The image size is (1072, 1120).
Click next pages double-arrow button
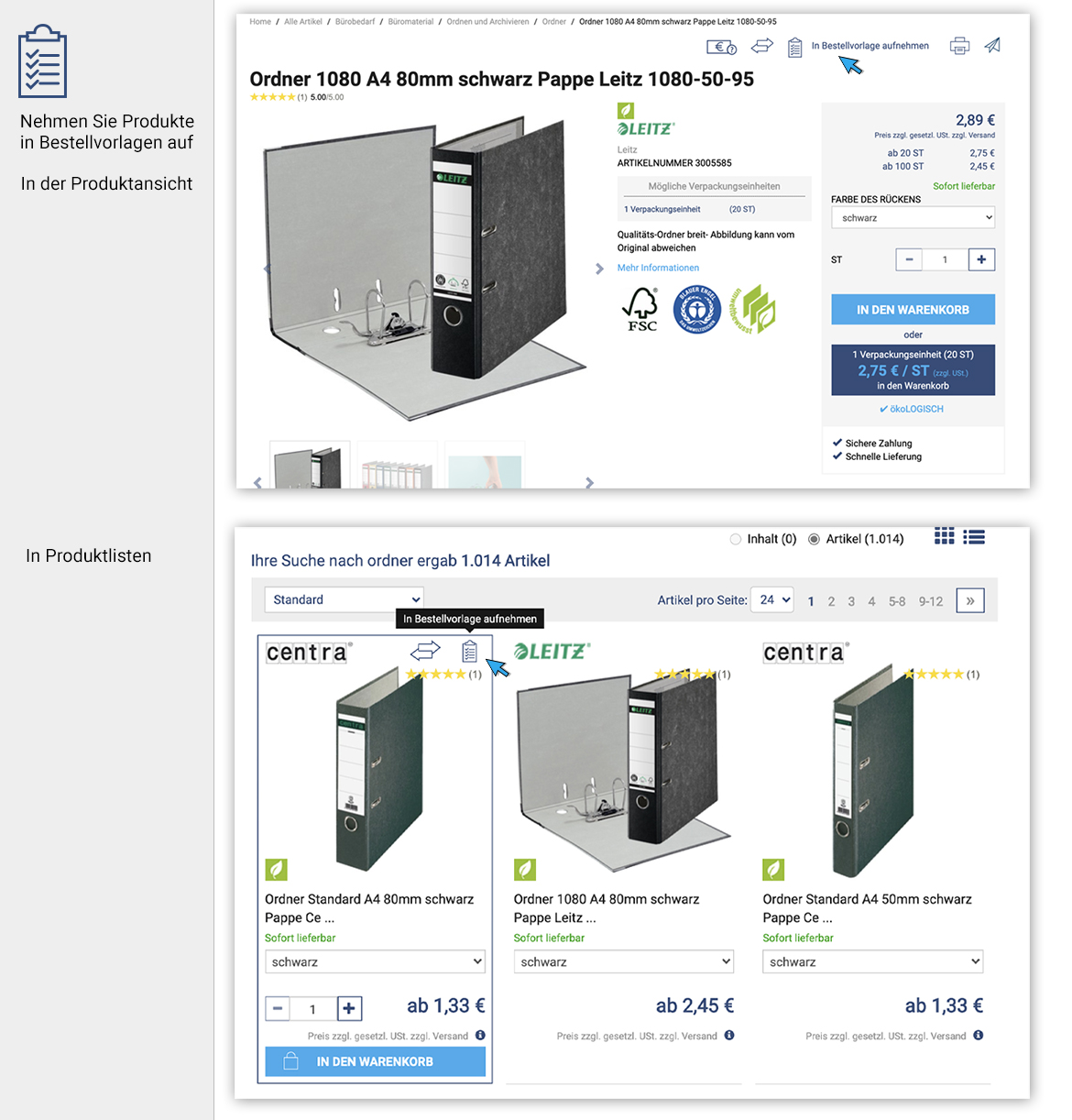pos(970,600)
